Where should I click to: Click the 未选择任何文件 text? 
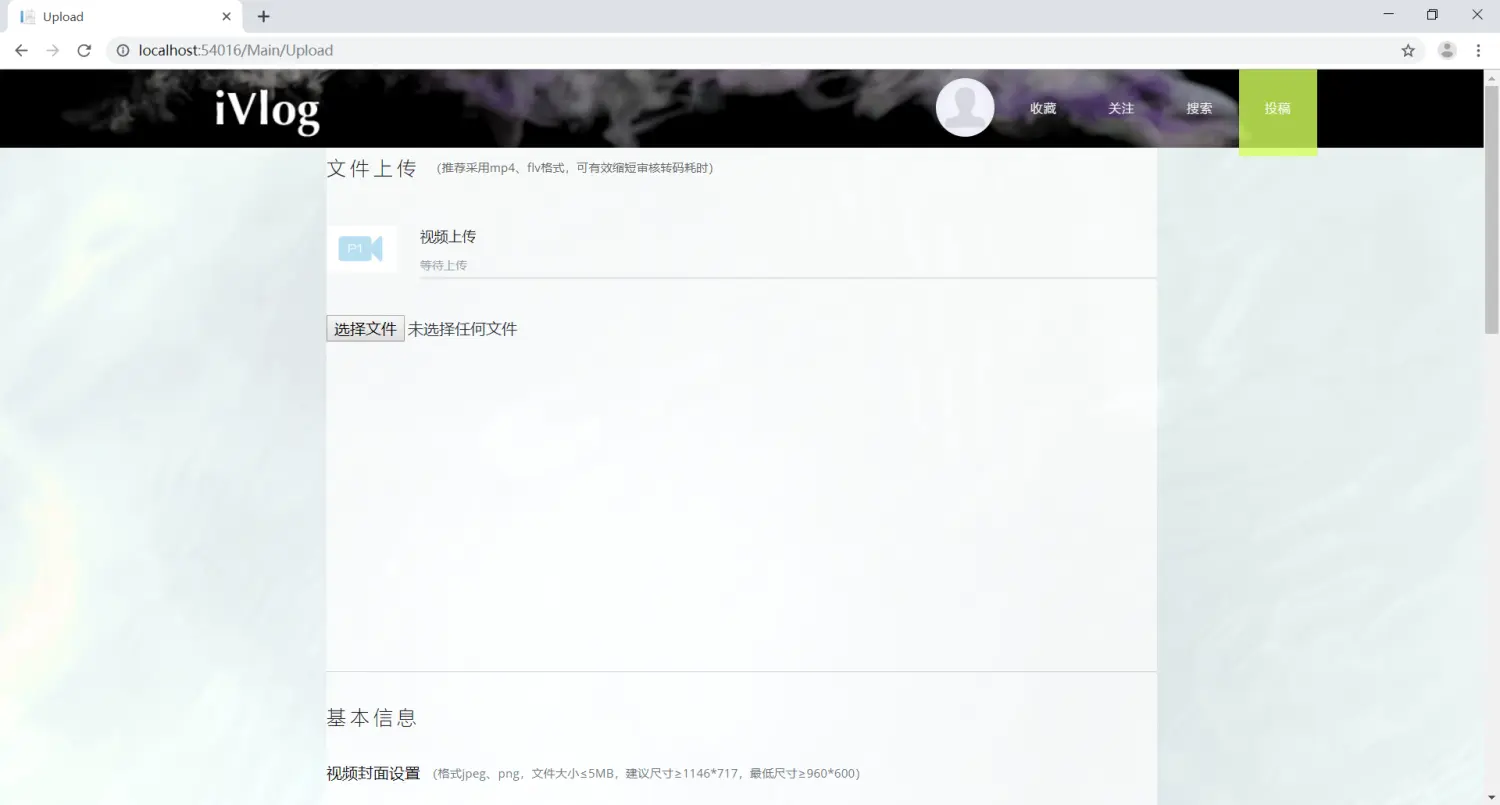click(x=462, y=329)
